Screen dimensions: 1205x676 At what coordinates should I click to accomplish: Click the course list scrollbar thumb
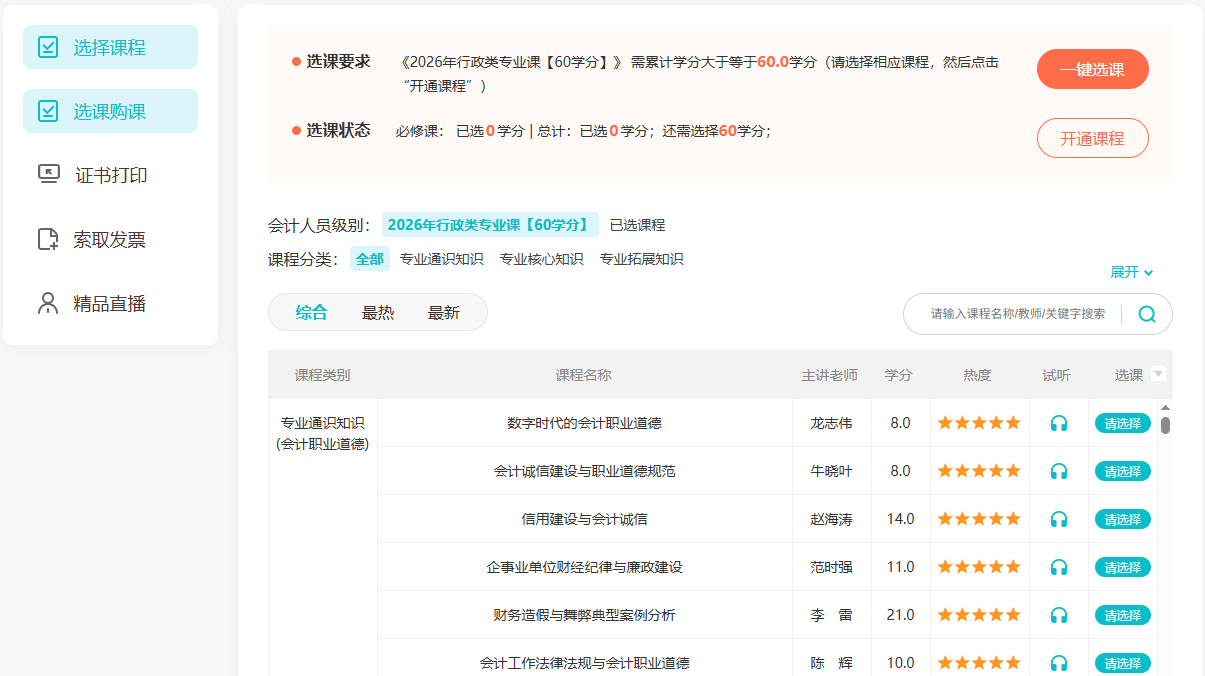pyautogui.click(x=1165, y=425)
